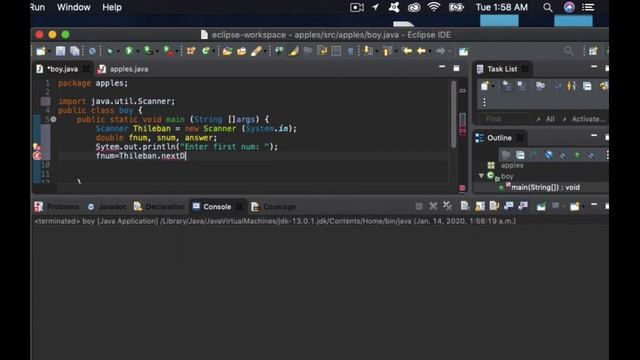Click the Save All icon
Viewport: 640px width, 360px height.
pyautogui.click(x=75, y=51)
